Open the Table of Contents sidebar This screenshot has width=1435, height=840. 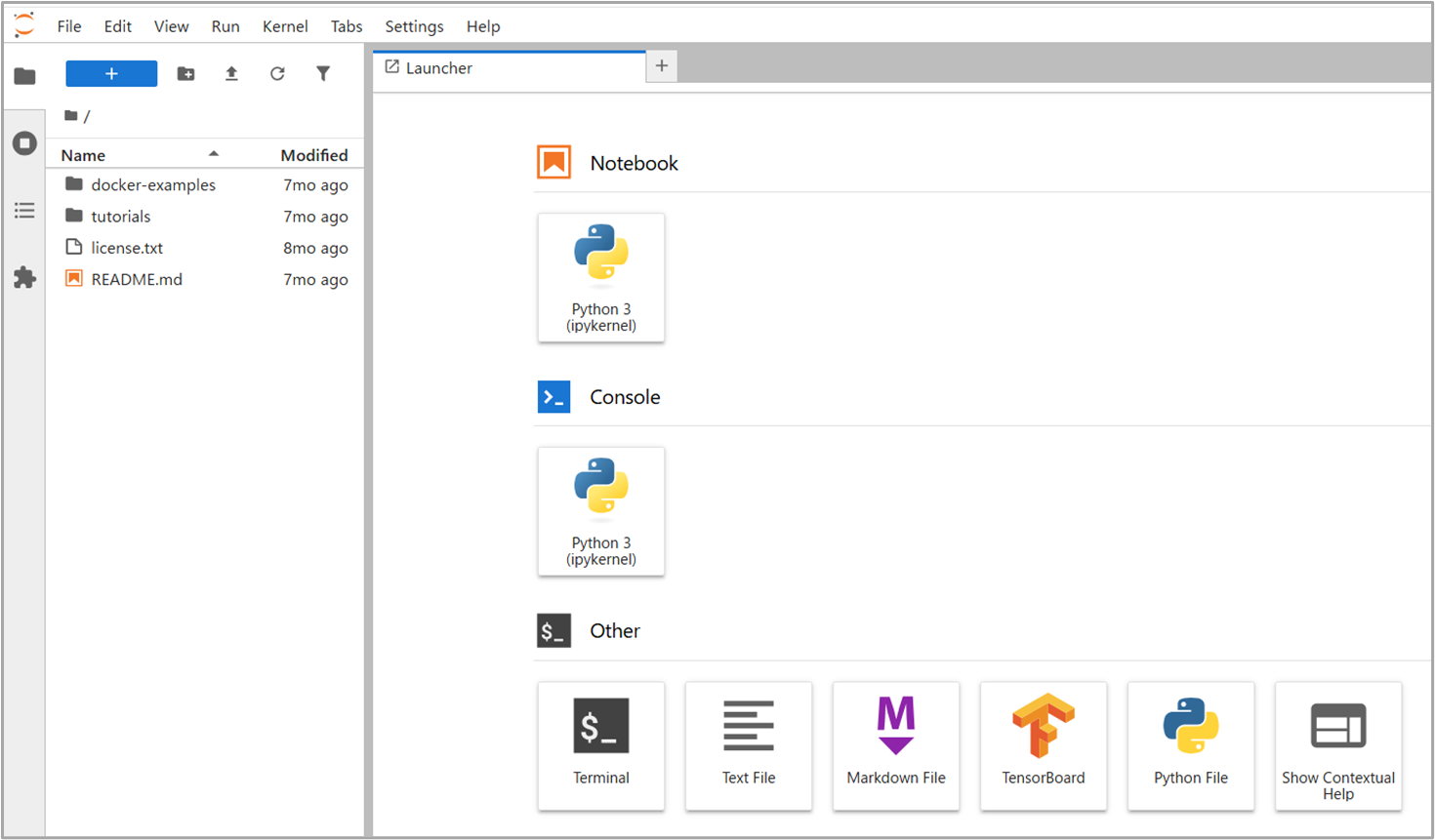click(x=24, y=211)
